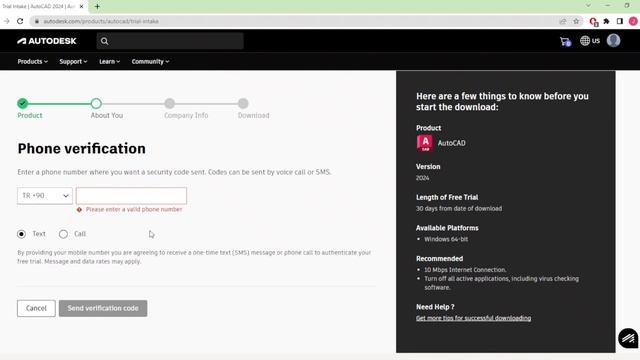Open the Chrome profile avatar
The height and width of the screenshot is (360, 640).
pos(633,21)
